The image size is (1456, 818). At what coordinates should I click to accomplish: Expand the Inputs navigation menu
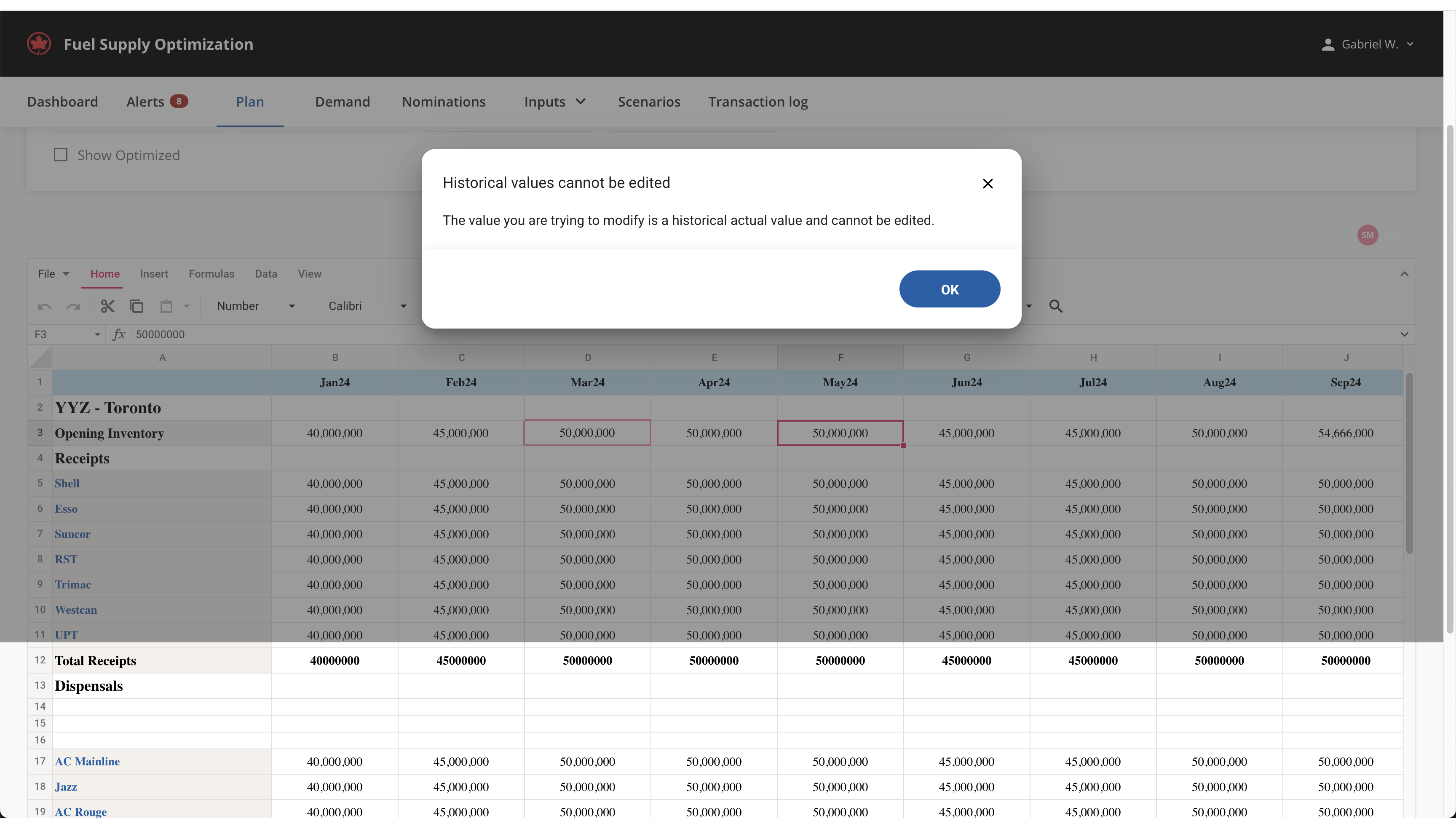coord(554,102)
